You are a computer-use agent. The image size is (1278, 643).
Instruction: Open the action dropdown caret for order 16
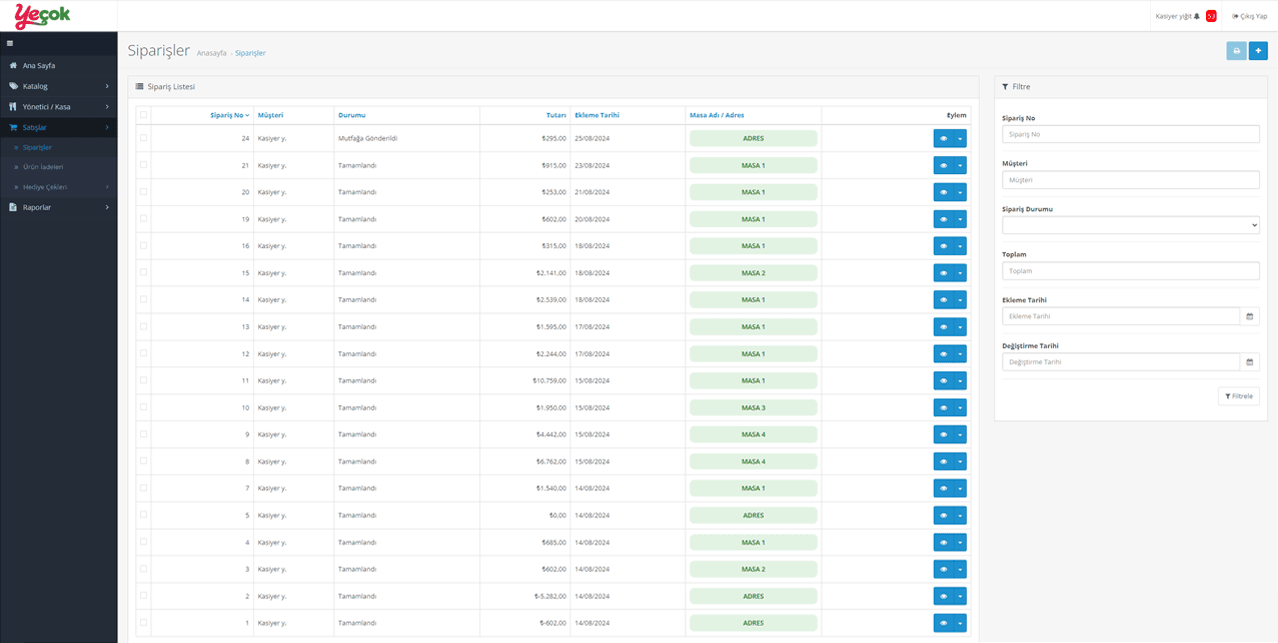(x=960, y=246)
